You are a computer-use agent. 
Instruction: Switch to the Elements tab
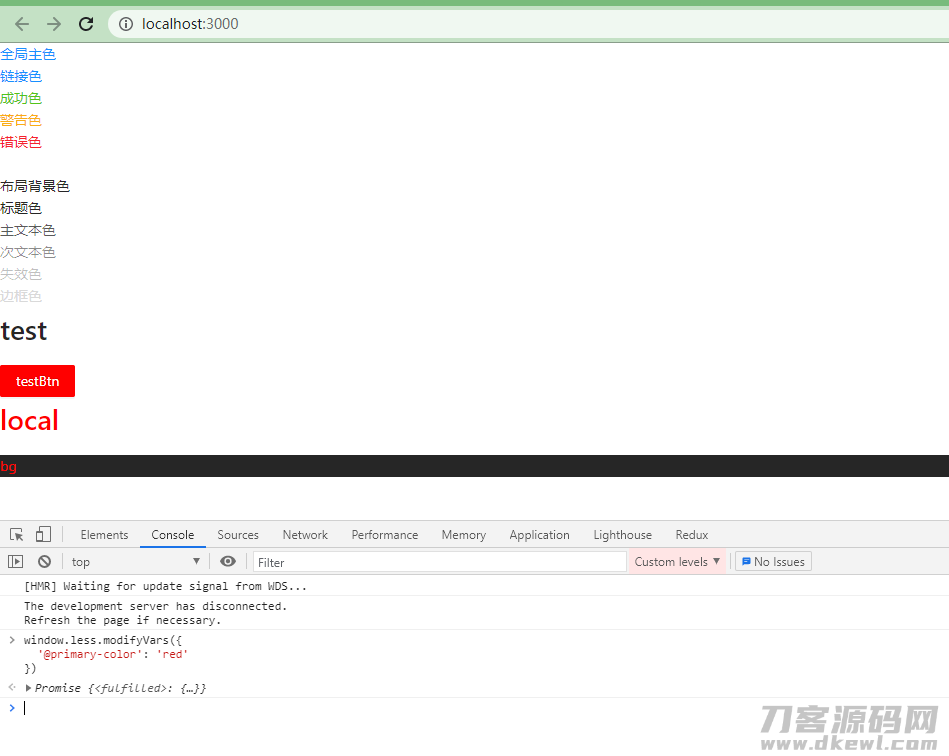coord(104,535)
